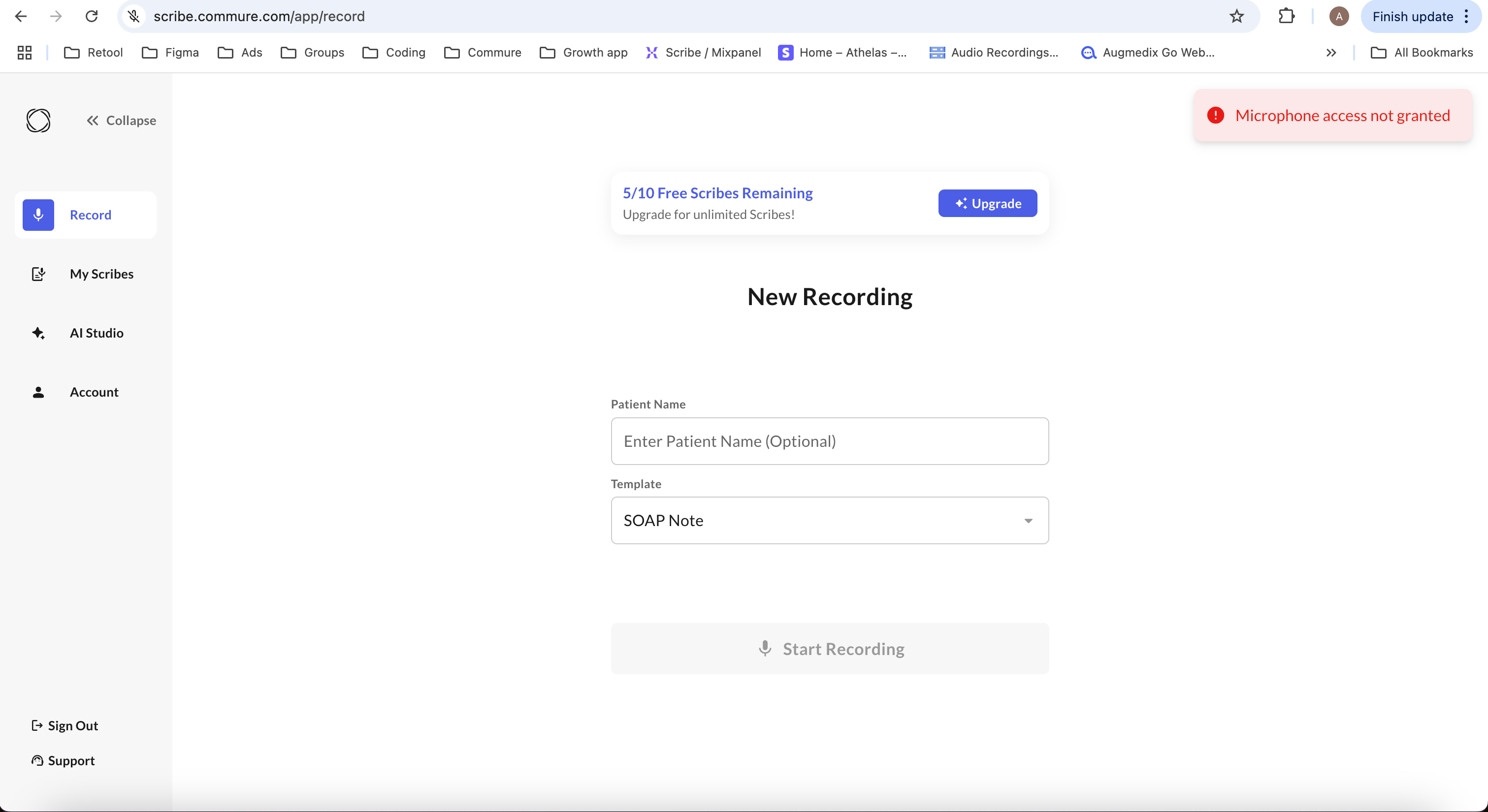Click the Upgrade button
This screenshot has width=1488, height=812.
(x=987, y=203)
